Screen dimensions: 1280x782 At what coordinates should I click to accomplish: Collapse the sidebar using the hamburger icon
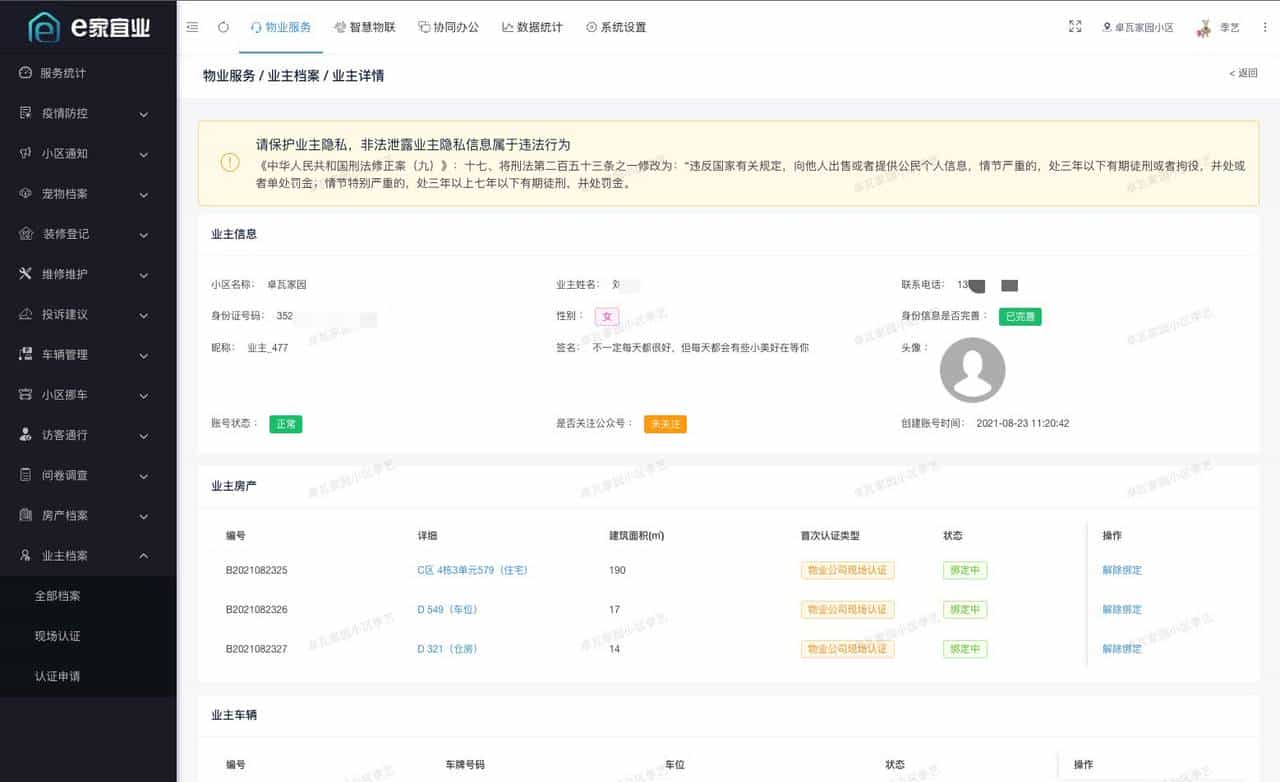click(x=192, y=27)
